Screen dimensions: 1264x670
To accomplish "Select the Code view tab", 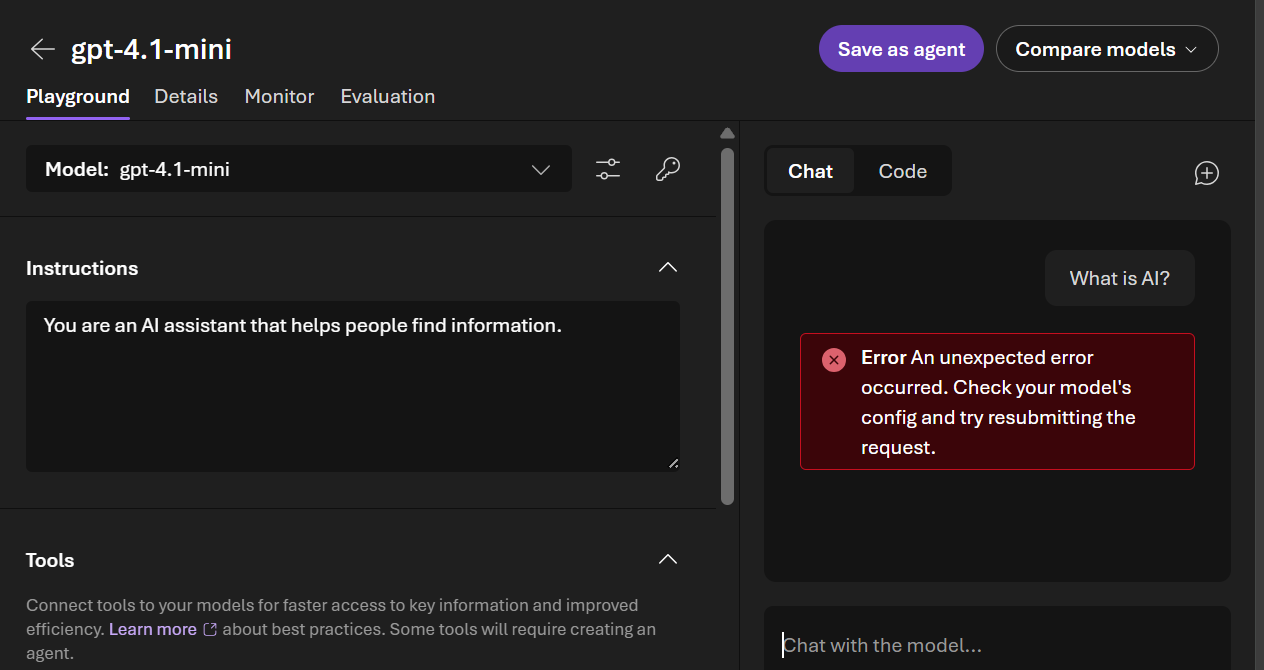I will tap(903, 171).
